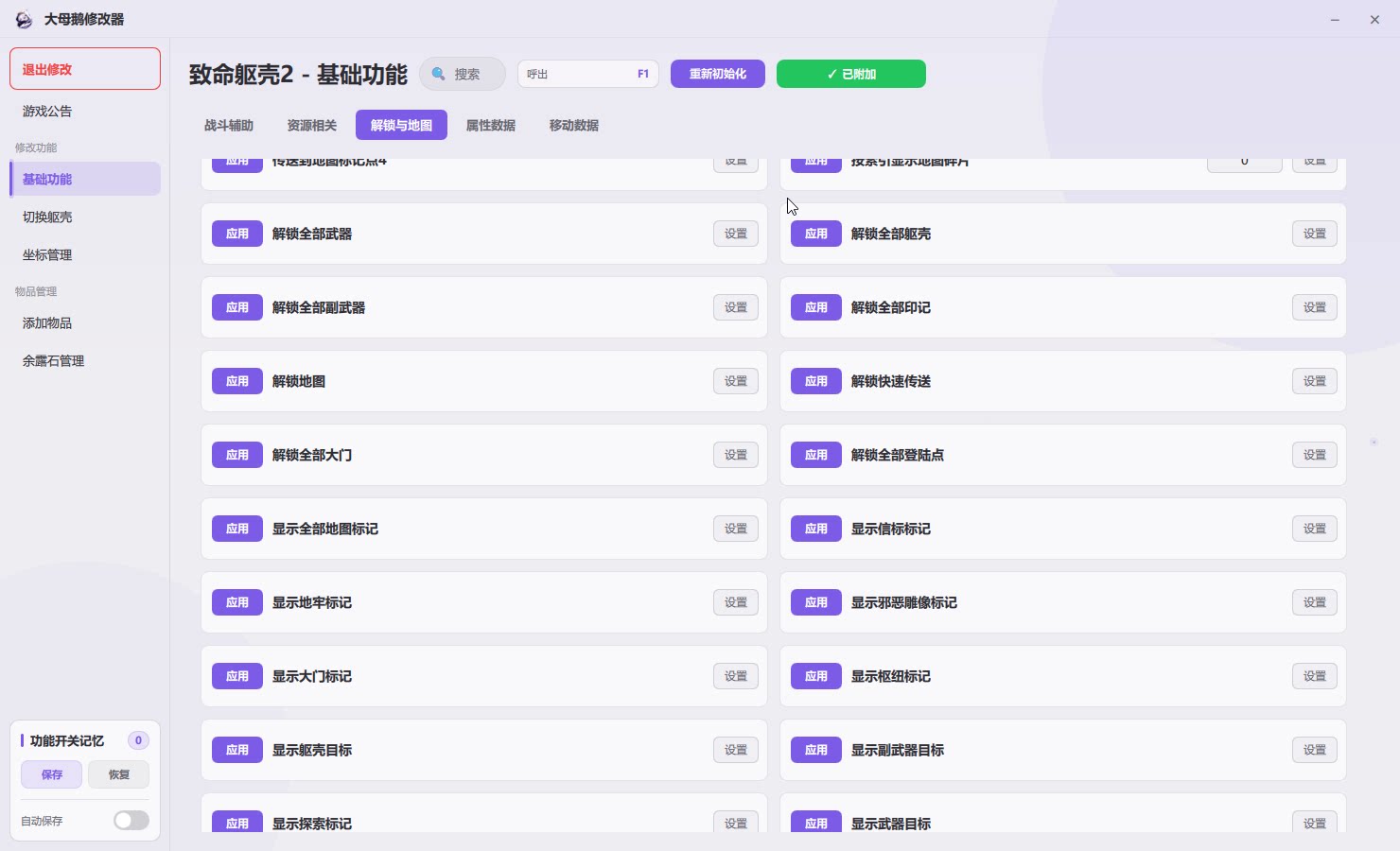Apply 解锁全部登陆点
1400x851 pixels.
[816, 455]
